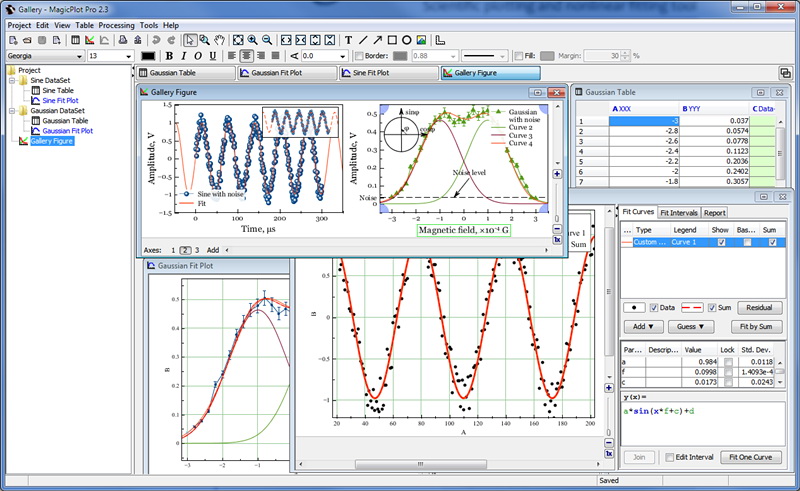Click the zoom in magnifier icon
Image resolution: width=800 pixels, height=491 pixels.
(252, 40)
